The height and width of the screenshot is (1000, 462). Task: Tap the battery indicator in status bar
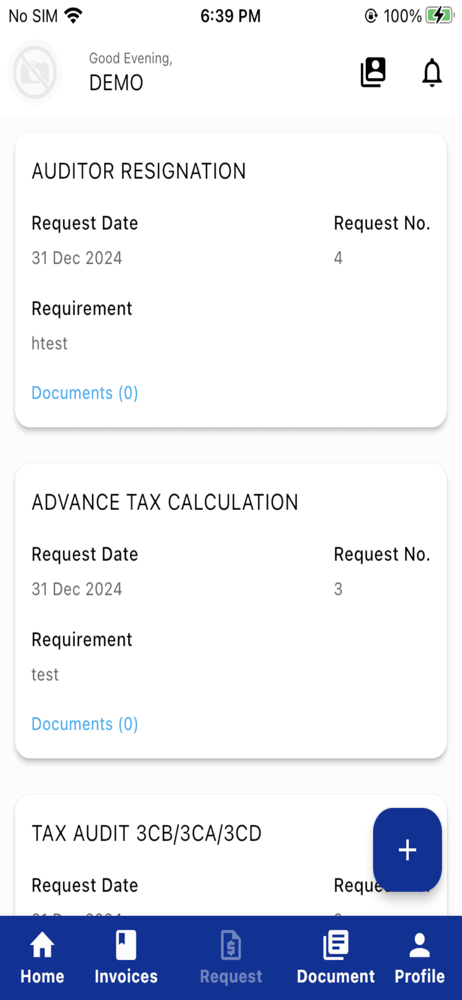pyautogui.click(x=440, y=16)
